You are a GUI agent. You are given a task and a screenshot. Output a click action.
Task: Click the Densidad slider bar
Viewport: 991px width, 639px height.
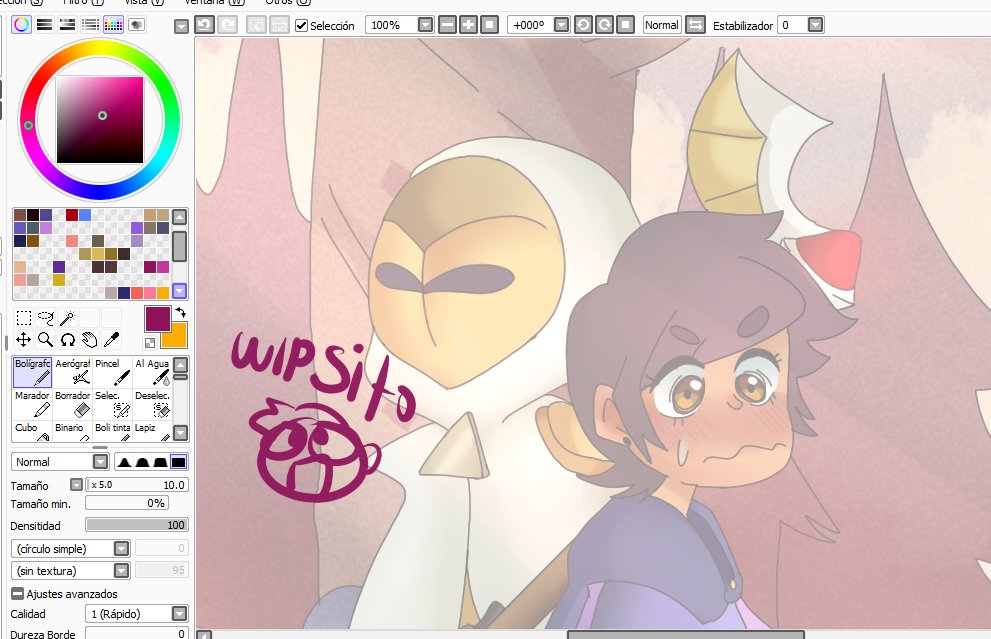137,525
